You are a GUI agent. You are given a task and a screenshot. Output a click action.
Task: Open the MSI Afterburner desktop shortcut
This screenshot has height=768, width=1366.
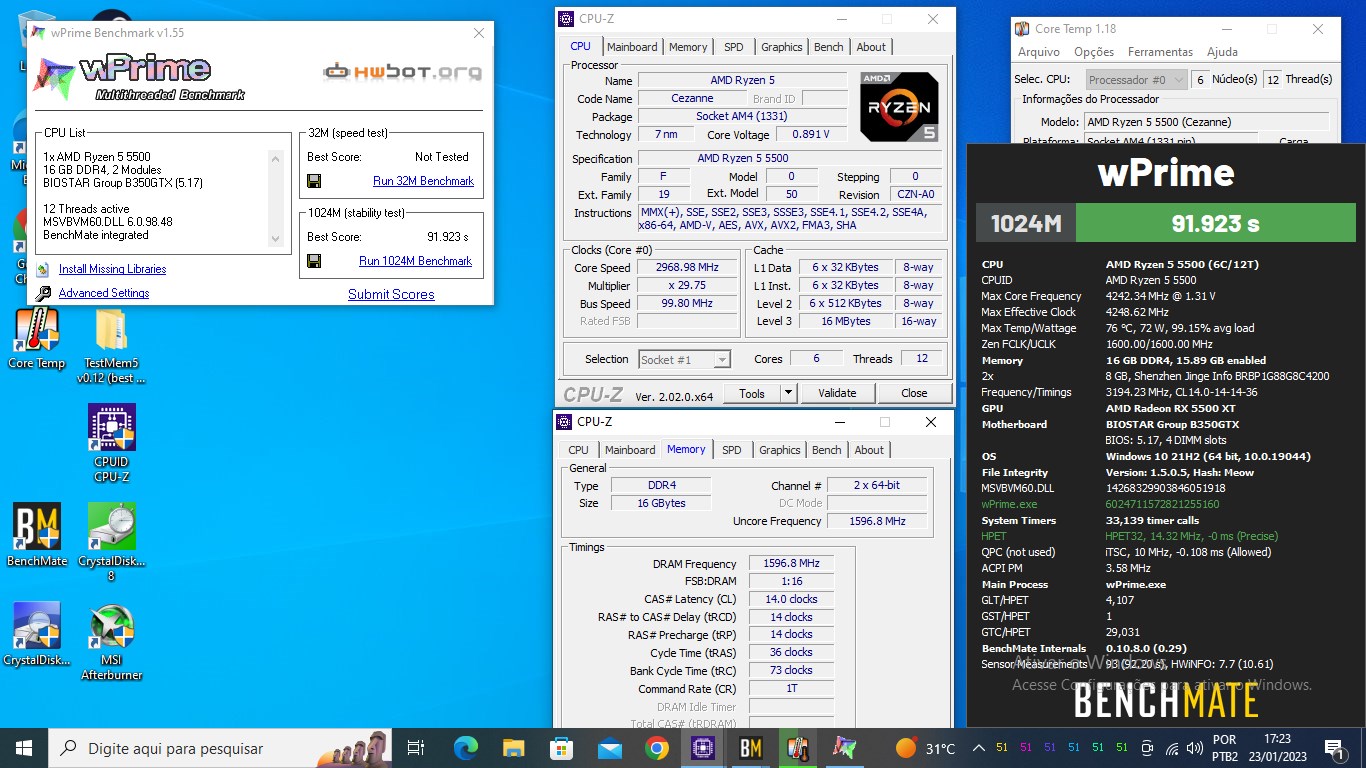coord(112,641)
